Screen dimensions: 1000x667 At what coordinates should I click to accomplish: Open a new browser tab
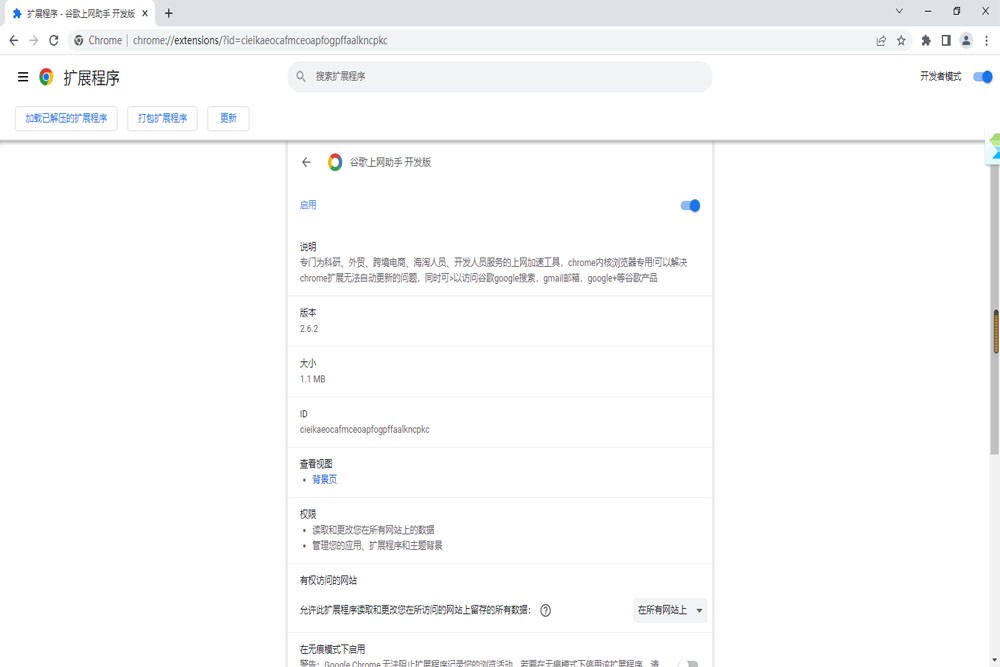(168, 13)
